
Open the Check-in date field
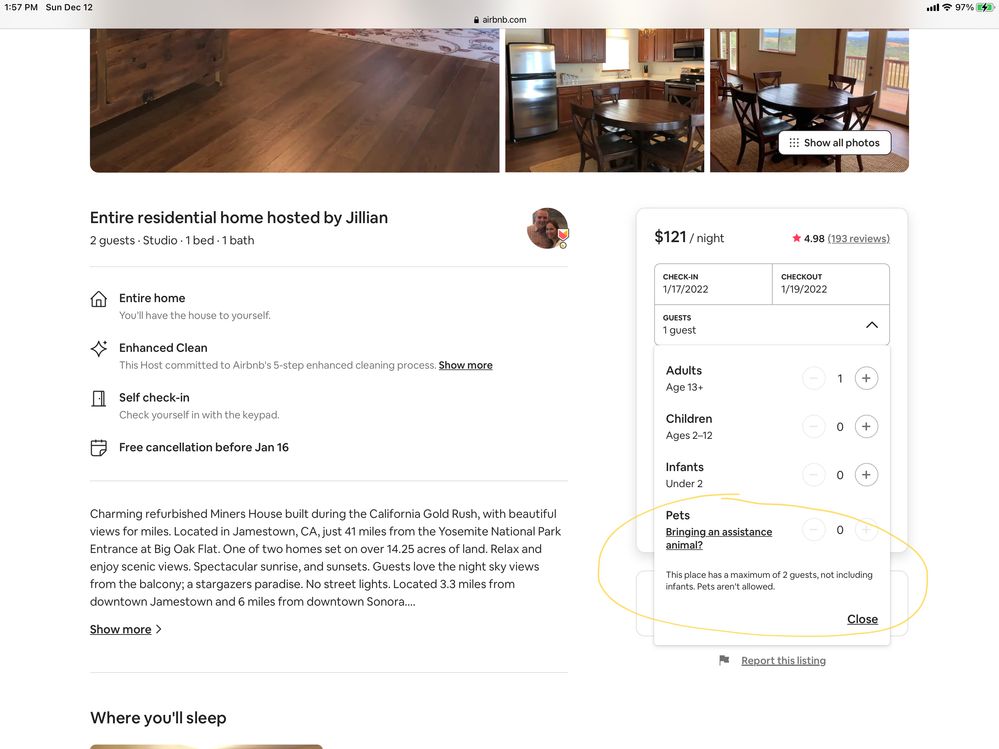click(713, 284)
